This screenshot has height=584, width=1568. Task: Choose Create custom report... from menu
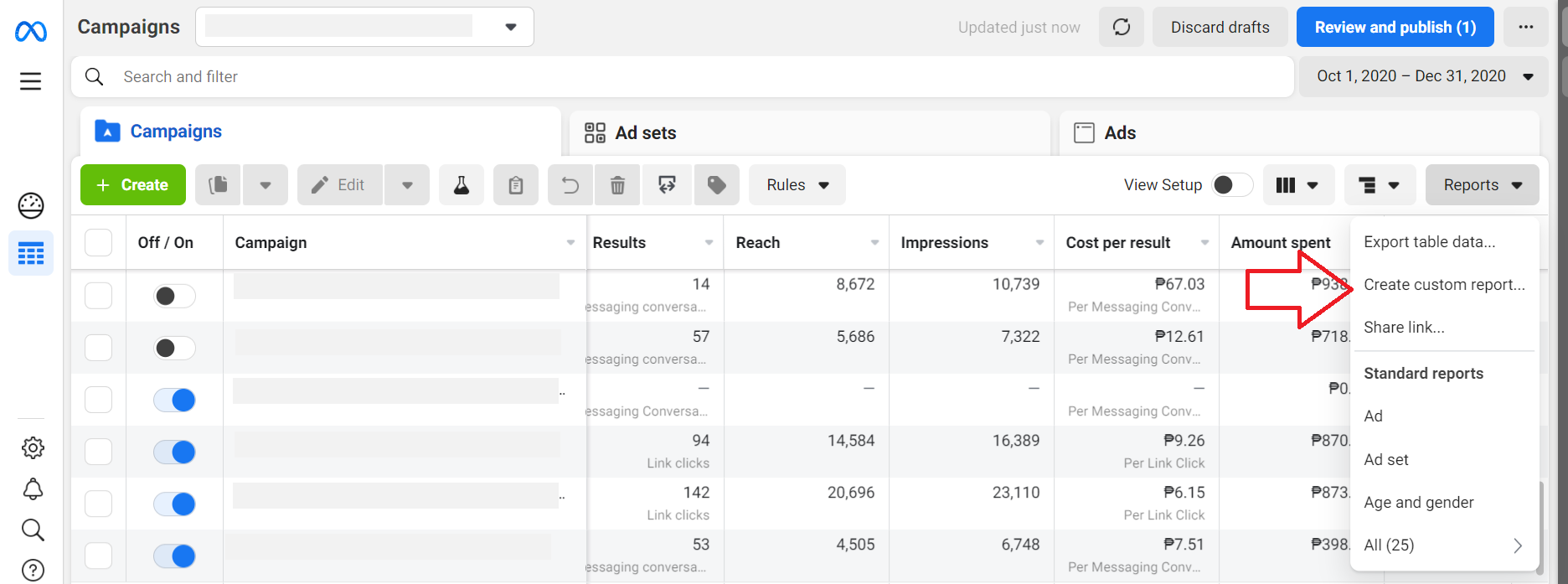[1444, 285]
